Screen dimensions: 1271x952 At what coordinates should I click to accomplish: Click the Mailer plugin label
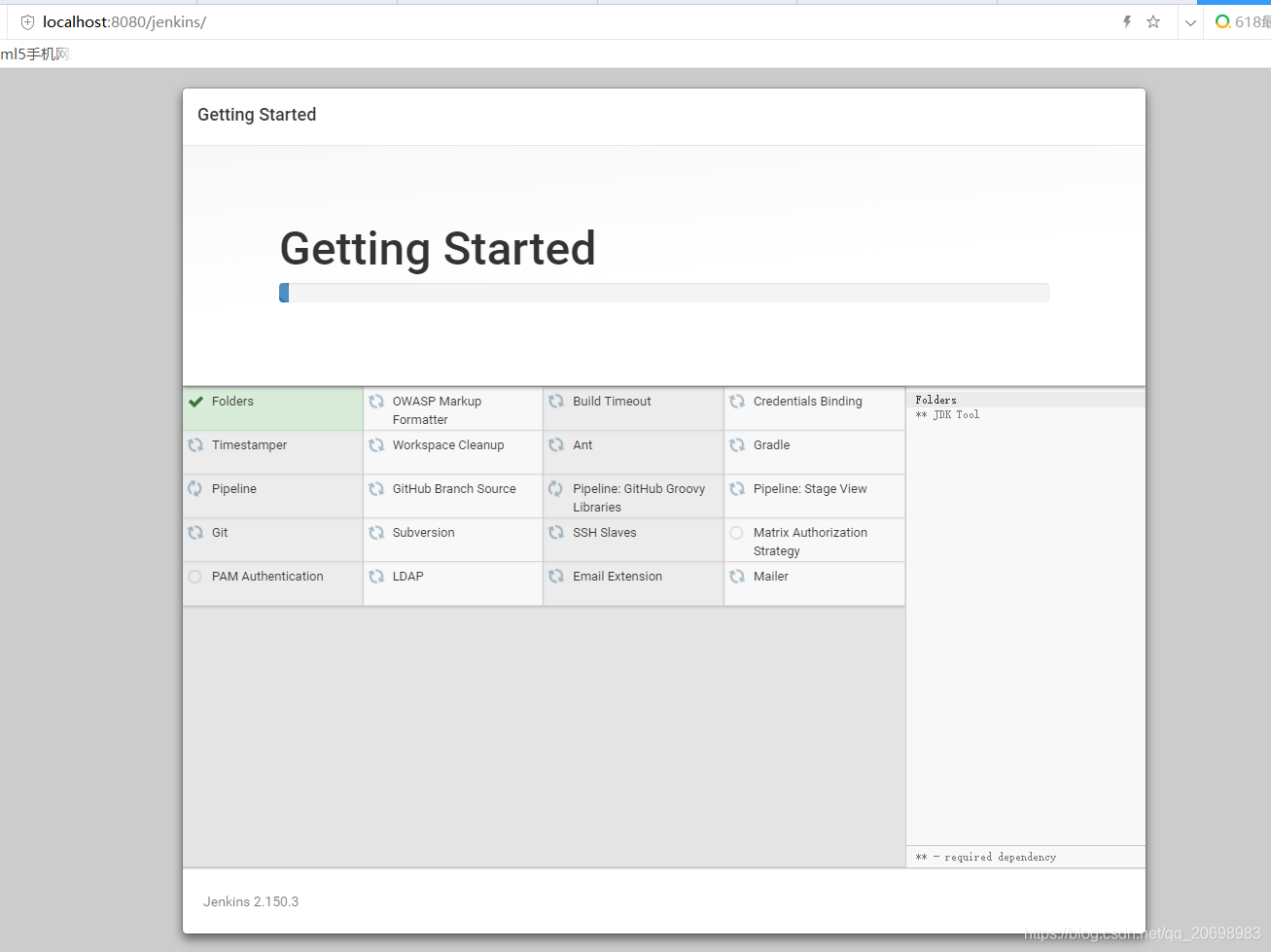(x=770, y=577)
